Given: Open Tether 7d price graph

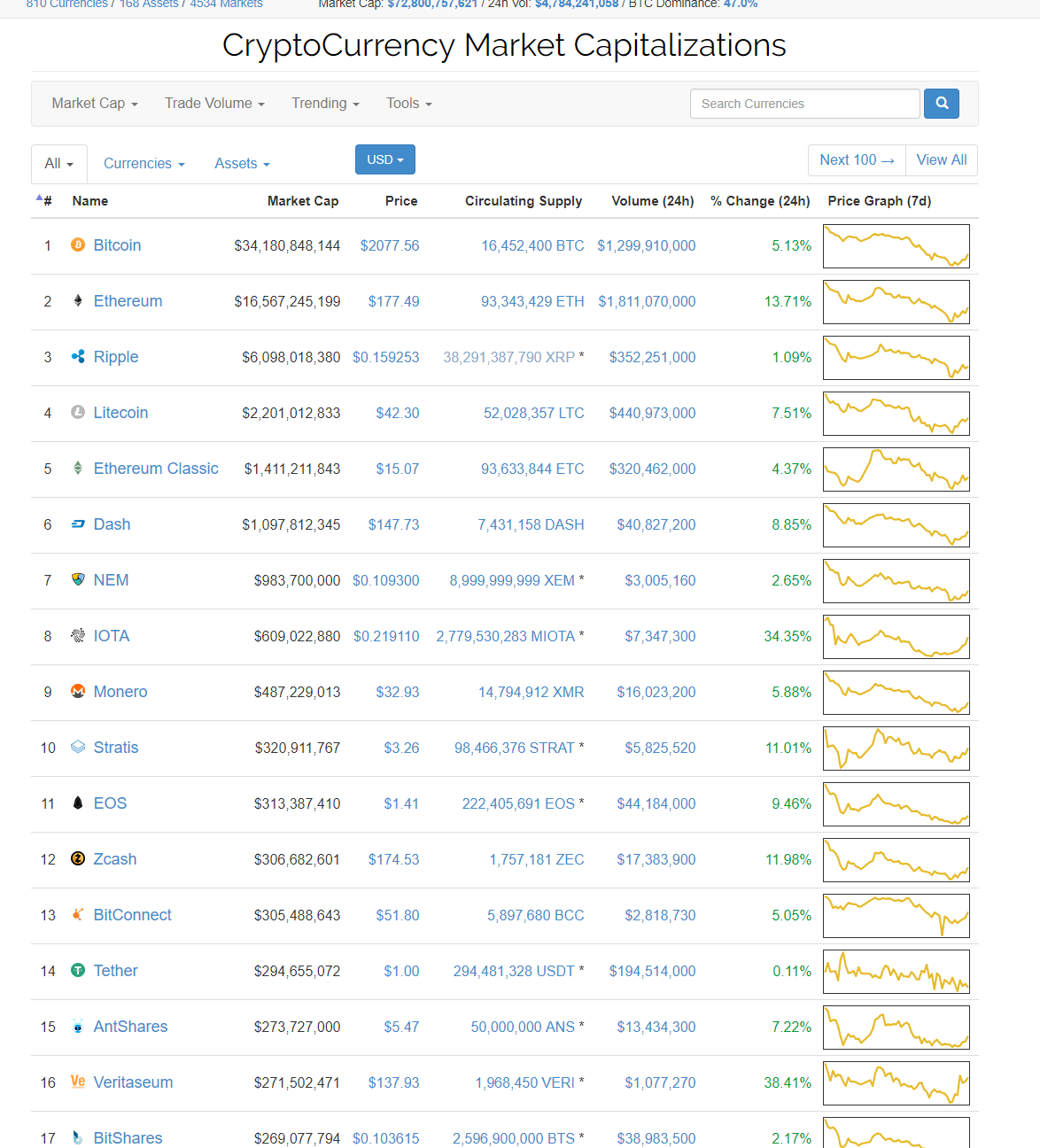Looking at the screenshot, I should click(x=896, y=972).
